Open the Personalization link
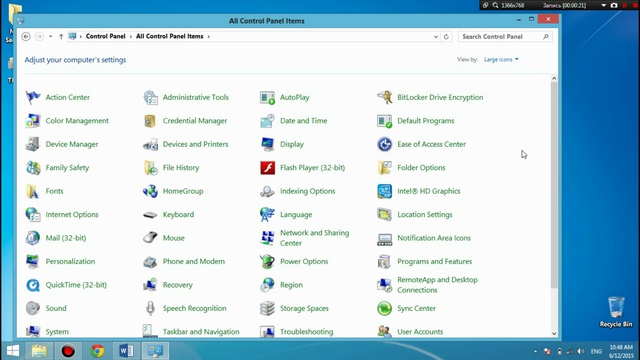The image size is (640, 360). click(70, 262)
